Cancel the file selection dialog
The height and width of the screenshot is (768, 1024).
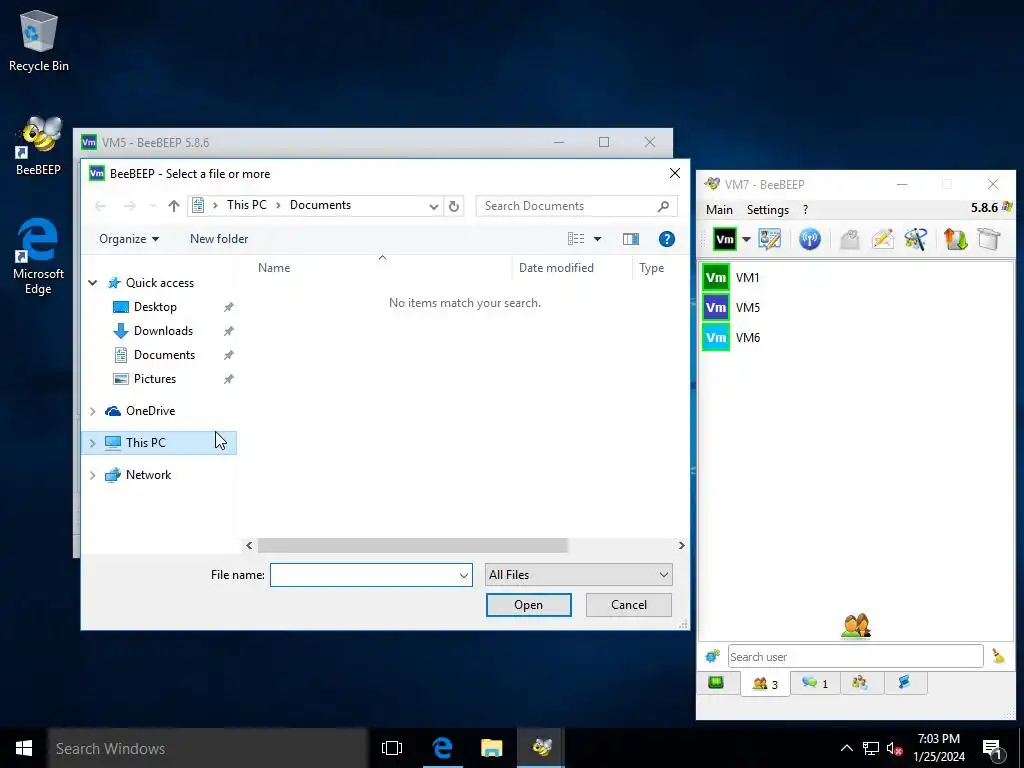628,605
